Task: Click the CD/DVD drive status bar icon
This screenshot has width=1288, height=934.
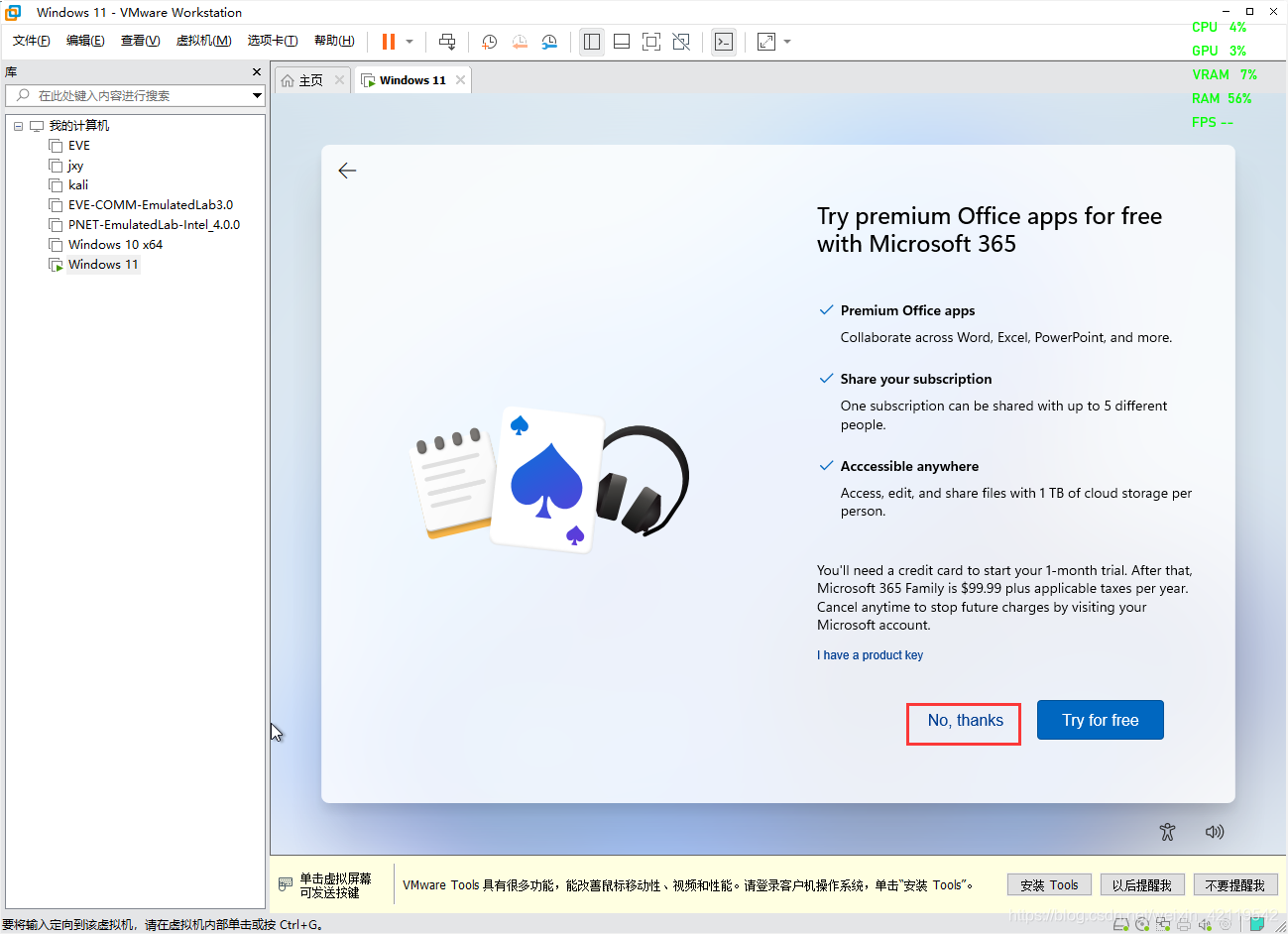Action: click(1141, 924)
